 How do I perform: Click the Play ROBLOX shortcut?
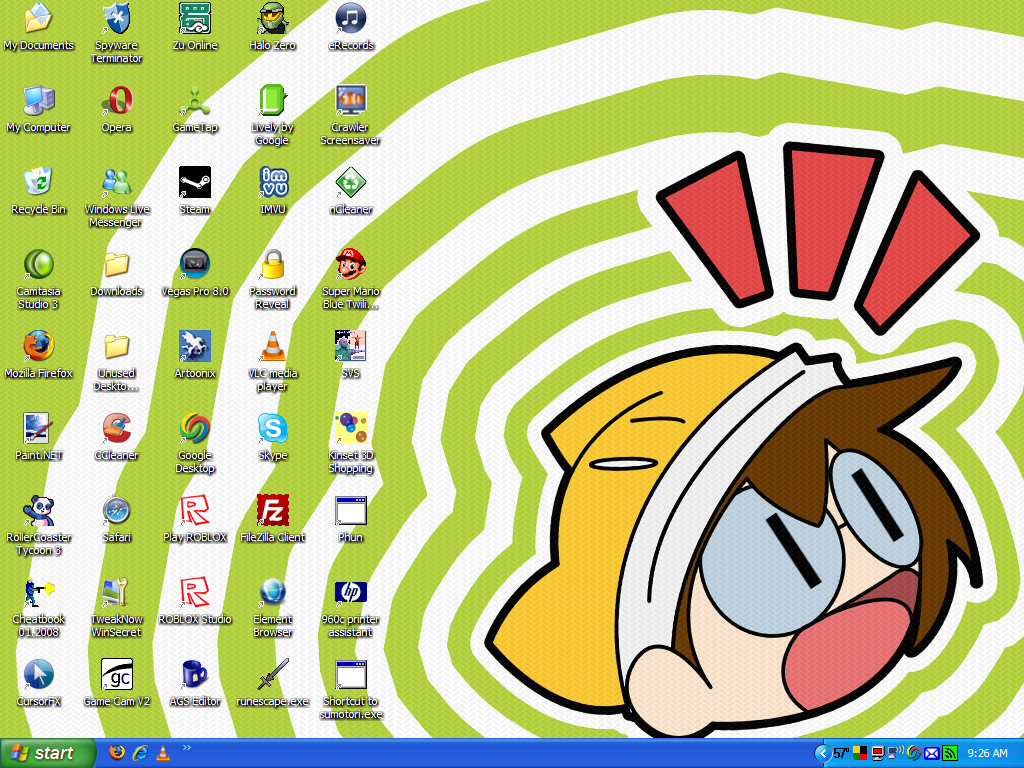pyautogui.click(x=195, y=510)
